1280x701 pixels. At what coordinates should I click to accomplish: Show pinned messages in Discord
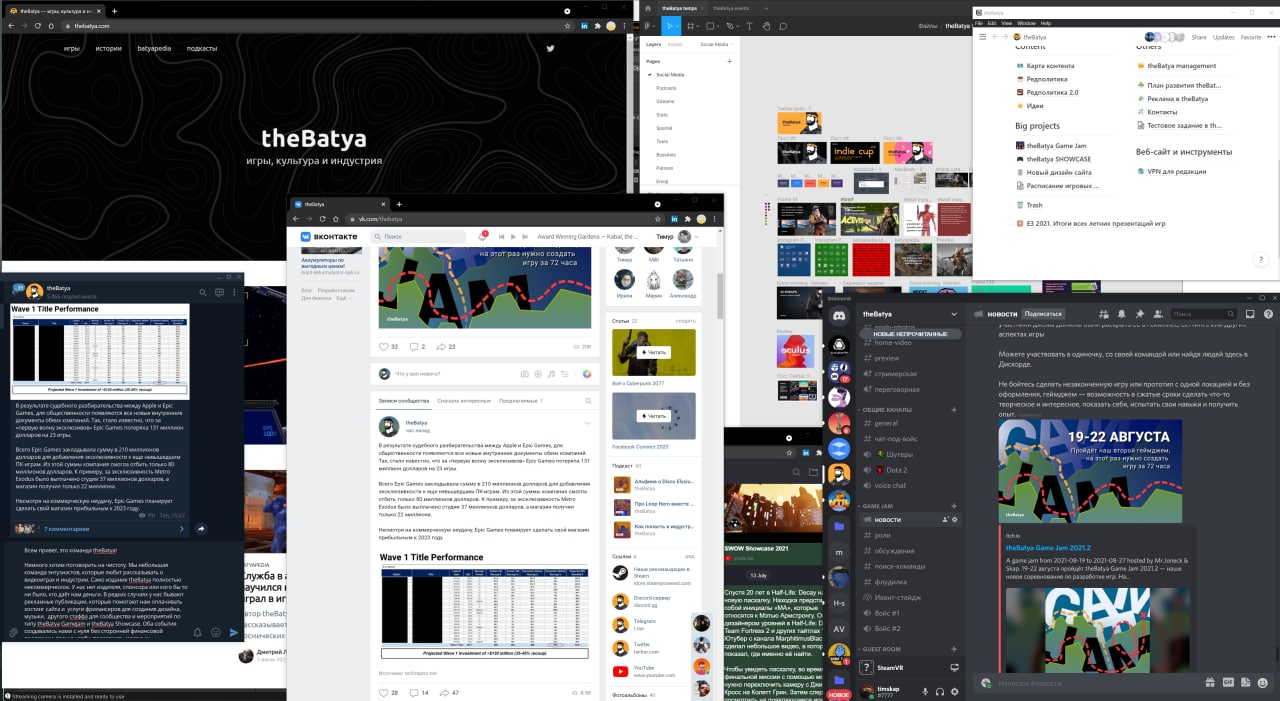1139,314
